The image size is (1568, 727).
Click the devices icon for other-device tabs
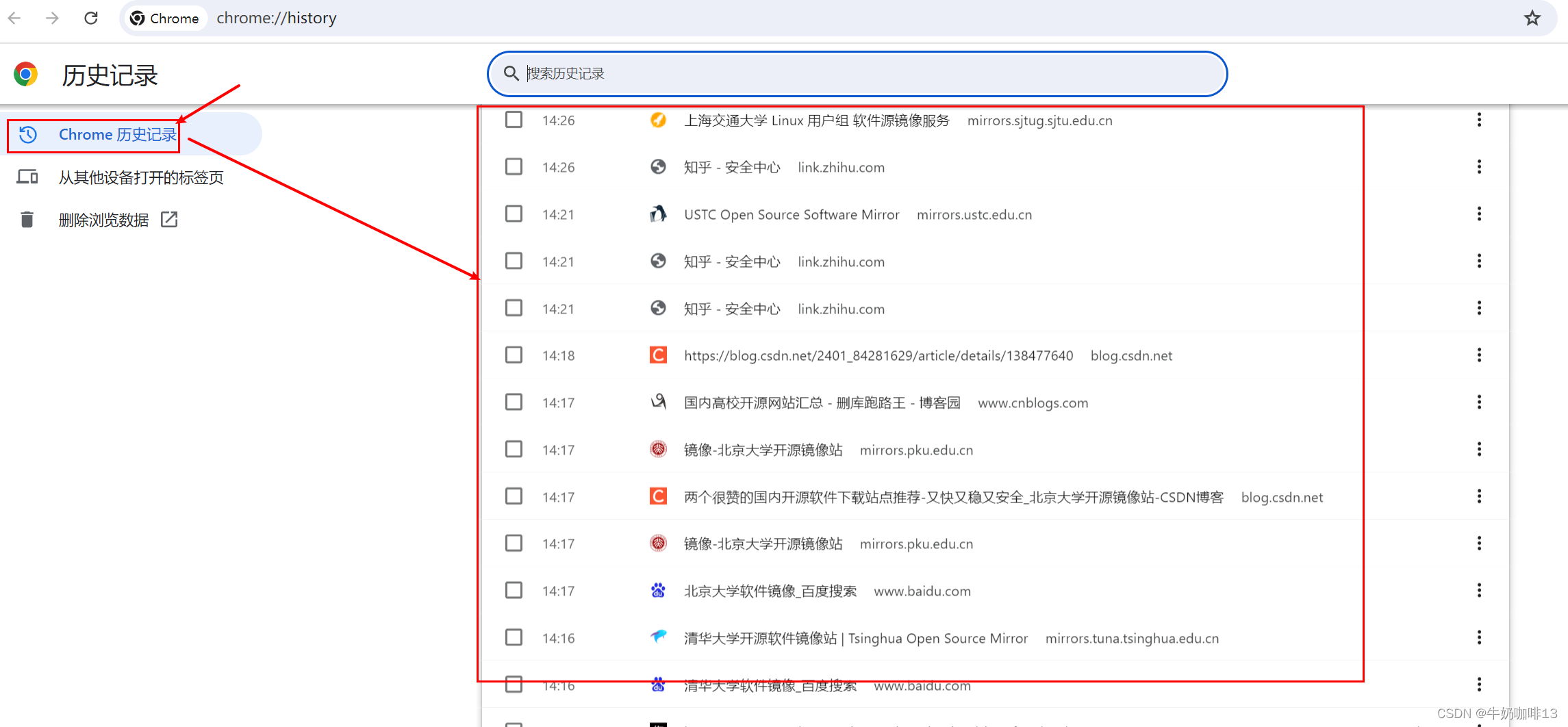pyautogui.click(x=27, y=177)
